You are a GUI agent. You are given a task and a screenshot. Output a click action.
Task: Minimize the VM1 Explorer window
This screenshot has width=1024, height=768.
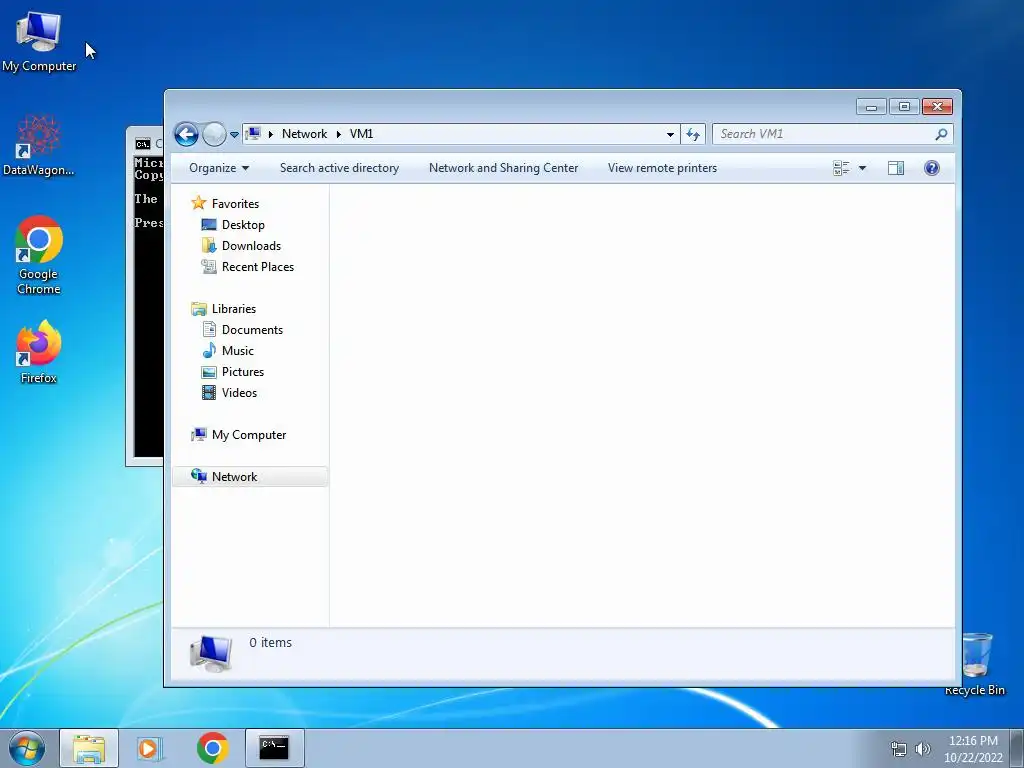pos(871,106)
